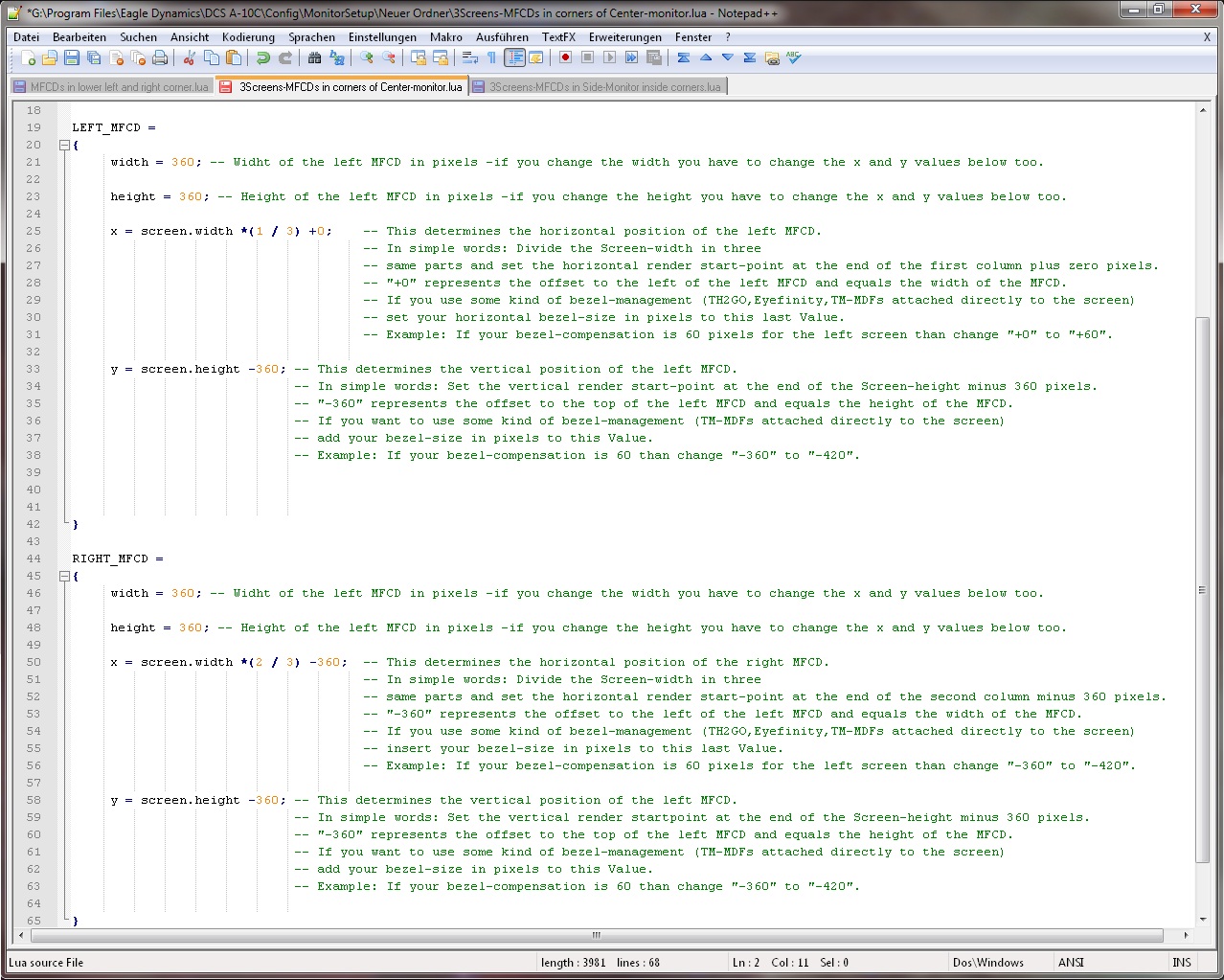The image size is (1224, 980).
Task: Click the "RIGHT_MFCD =" line
Action: pyautogui.click(x=118, y=558)
